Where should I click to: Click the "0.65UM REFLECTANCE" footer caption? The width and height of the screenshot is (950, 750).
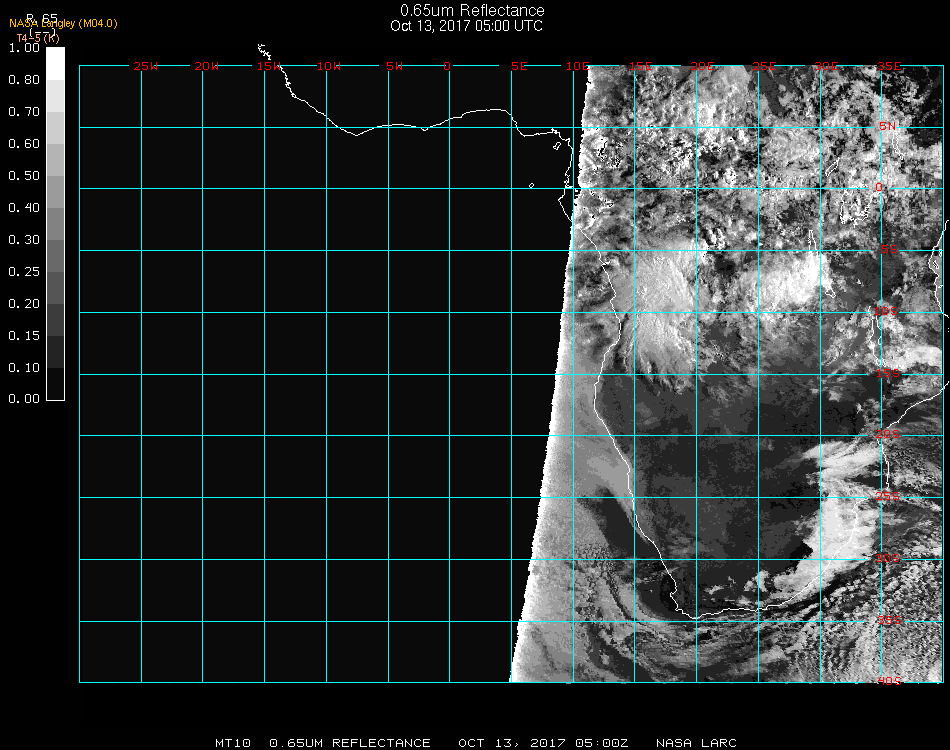(350, 743)
